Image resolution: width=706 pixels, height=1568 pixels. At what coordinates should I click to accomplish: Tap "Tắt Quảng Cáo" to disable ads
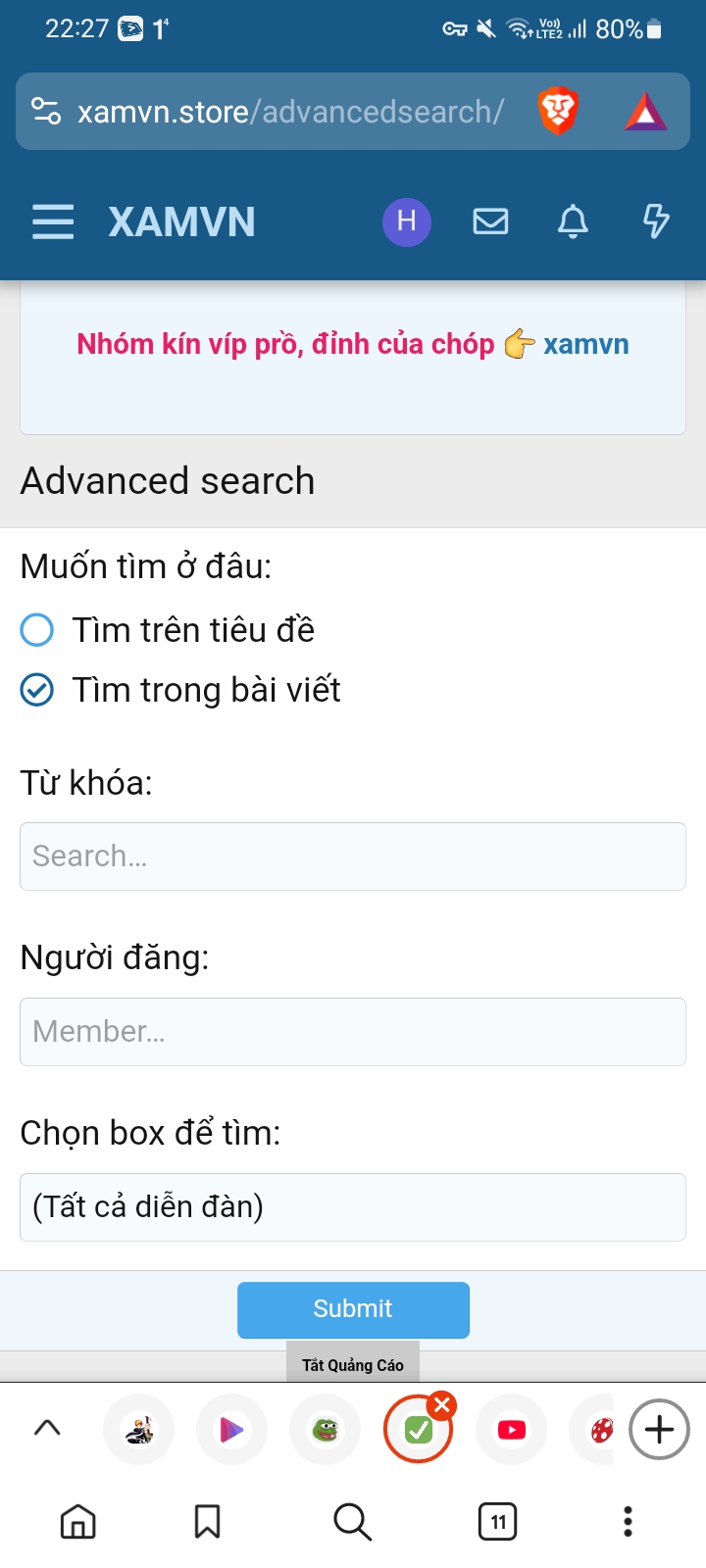pyautogui.click(x=353, y=1365)
